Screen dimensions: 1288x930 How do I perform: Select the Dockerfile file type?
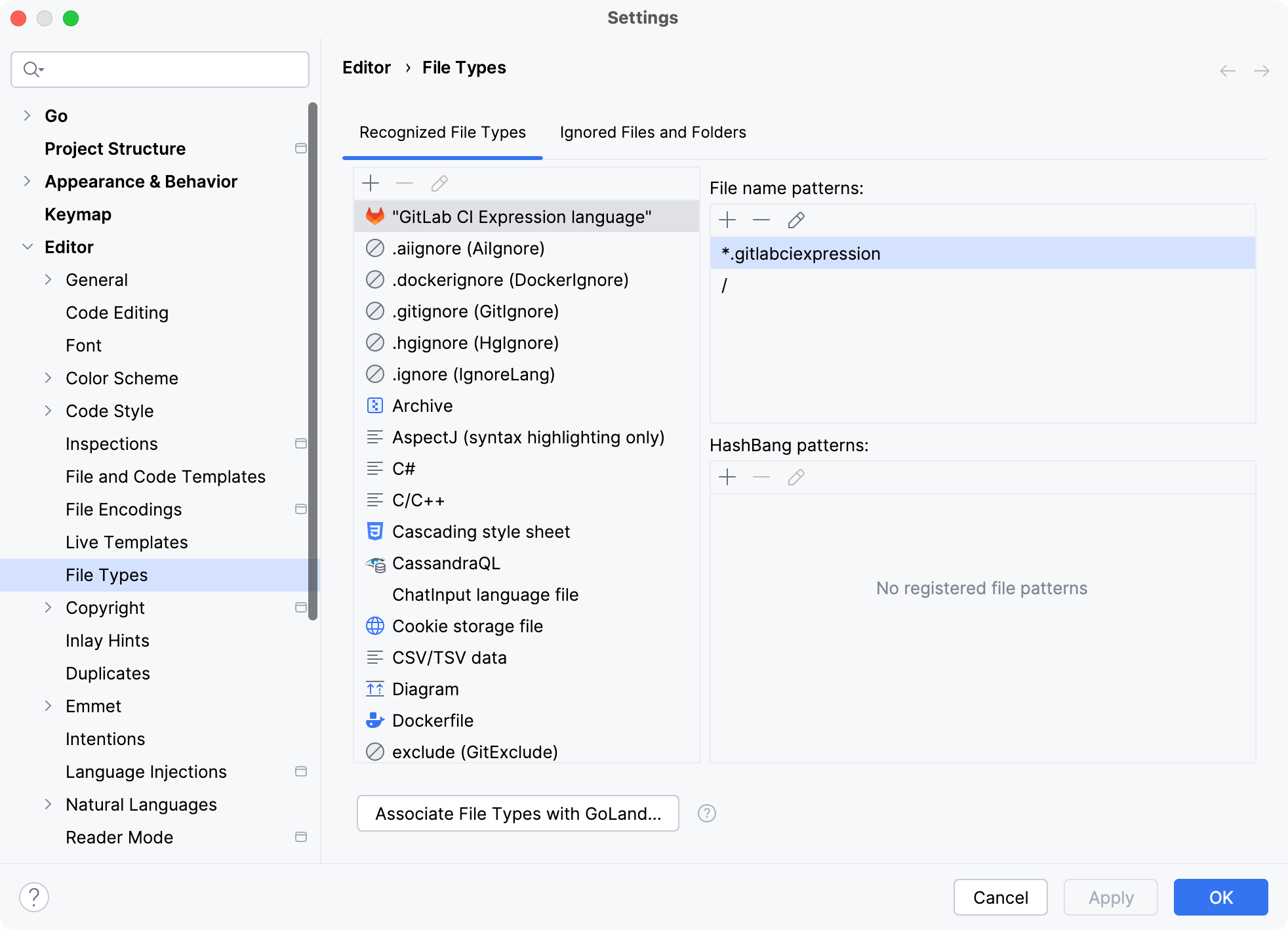tap(433, 720)
